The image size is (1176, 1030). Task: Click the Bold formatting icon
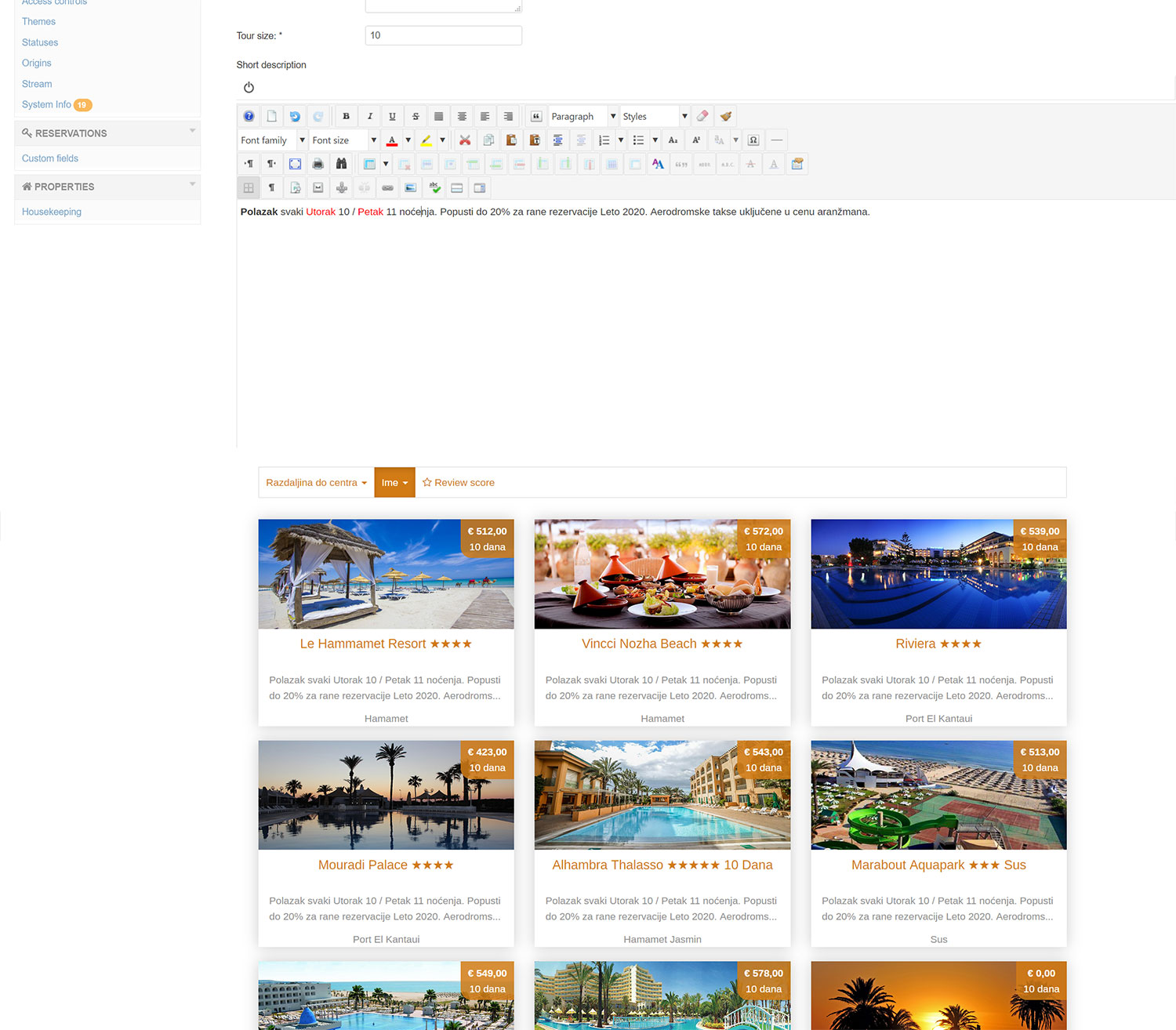tap(346, 117)
